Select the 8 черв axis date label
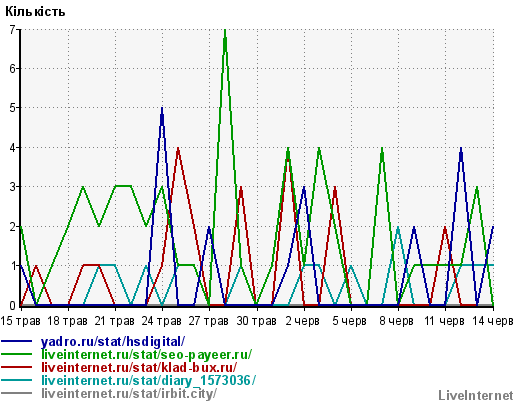Image resolution: width=520 pixels, height=405 pixels. tap(396, 321)
